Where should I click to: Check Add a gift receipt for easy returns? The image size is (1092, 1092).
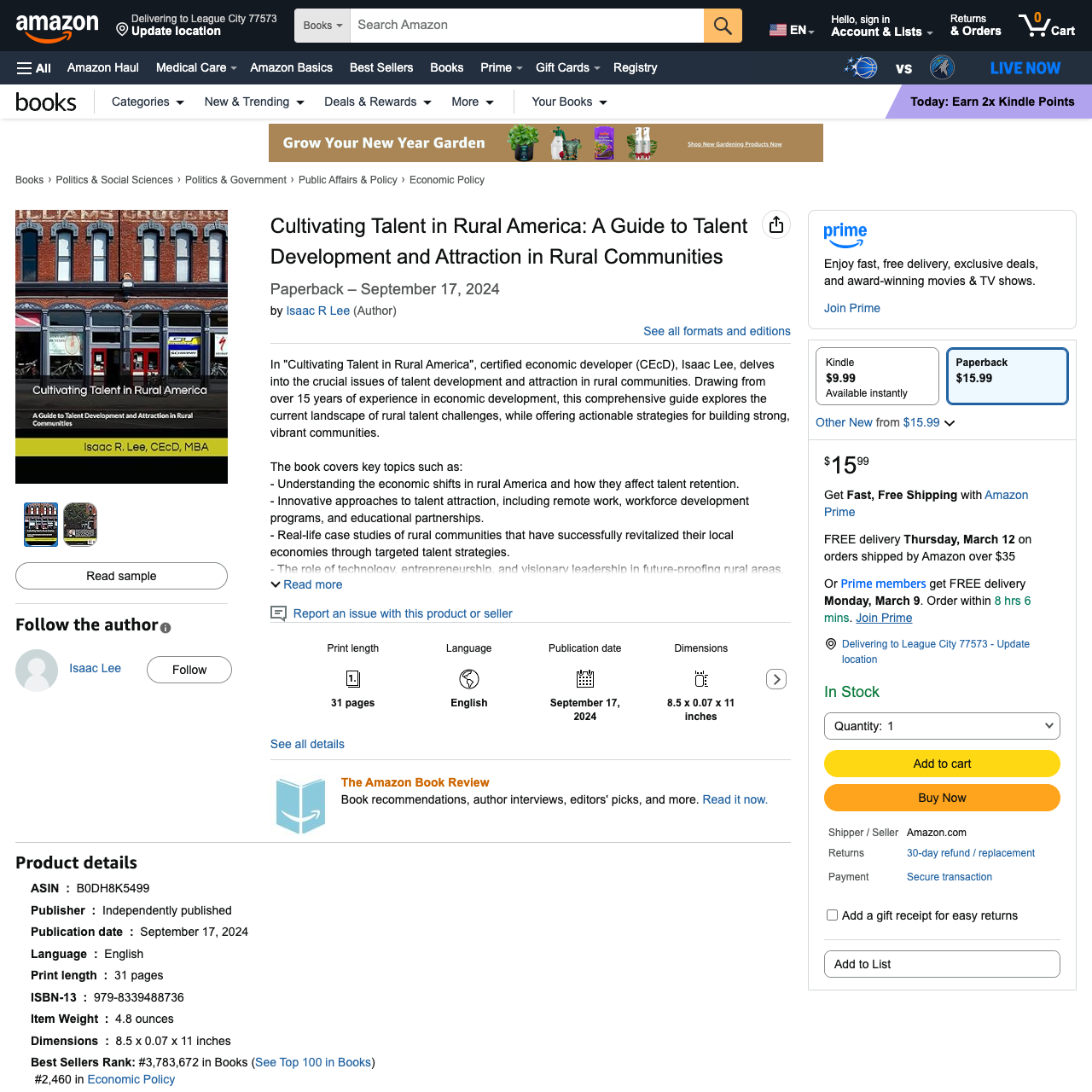click(832, 915)
